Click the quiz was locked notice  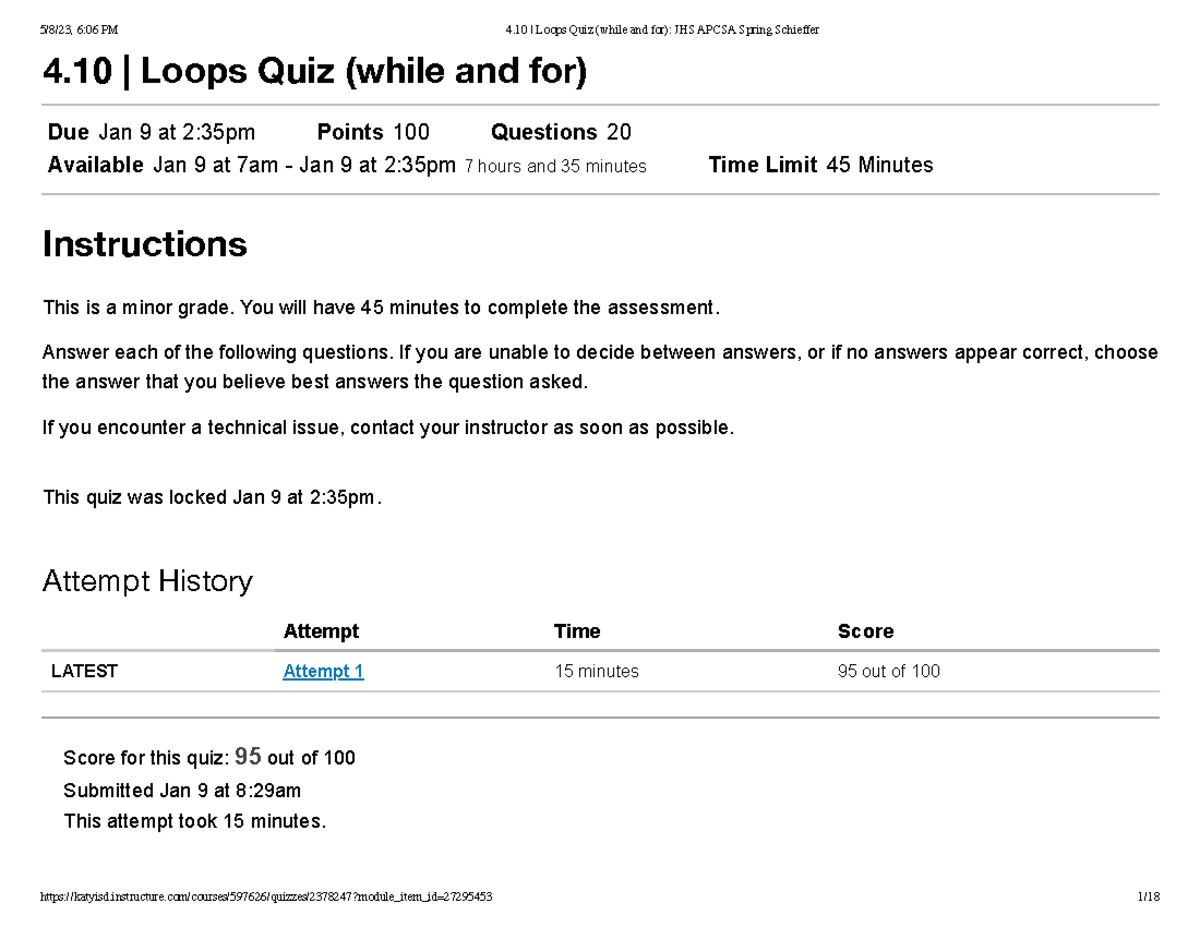pyautogui.click(x=212, y=497)
